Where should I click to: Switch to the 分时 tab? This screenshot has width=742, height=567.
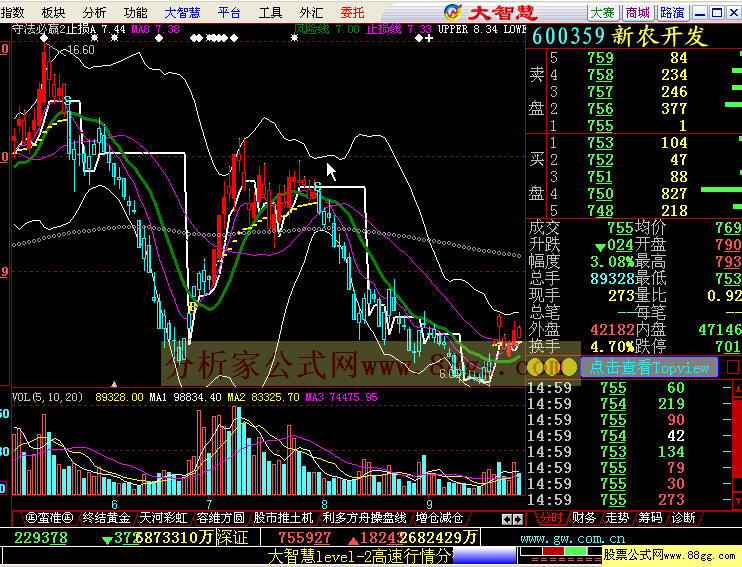coord(551,518)
